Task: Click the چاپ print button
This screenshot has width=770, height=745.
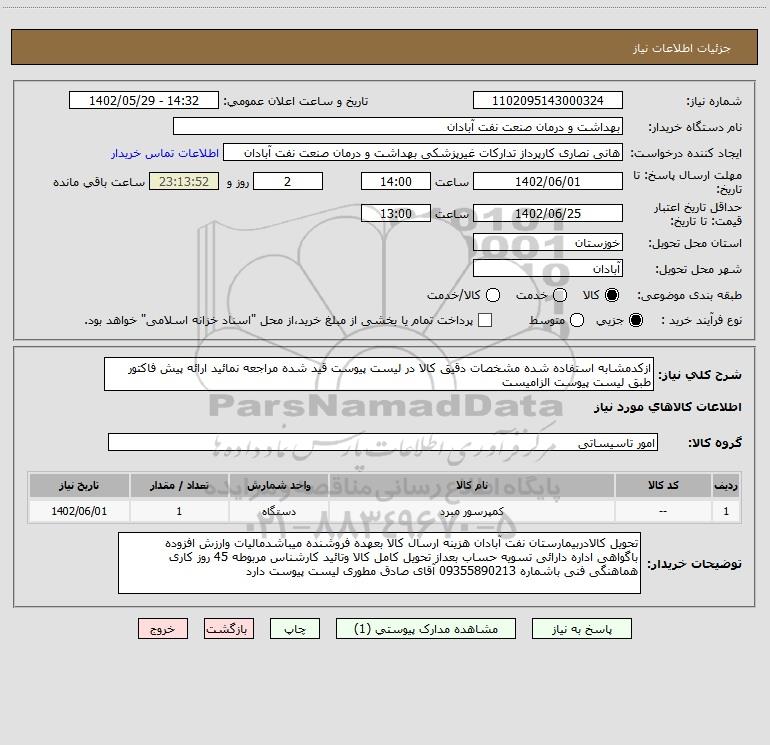Action: point(295,629)
